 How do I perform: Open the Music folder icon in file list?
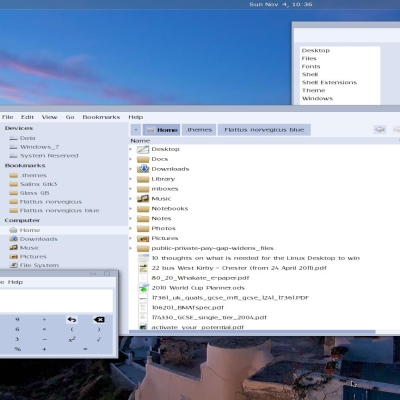click(143, 199)
